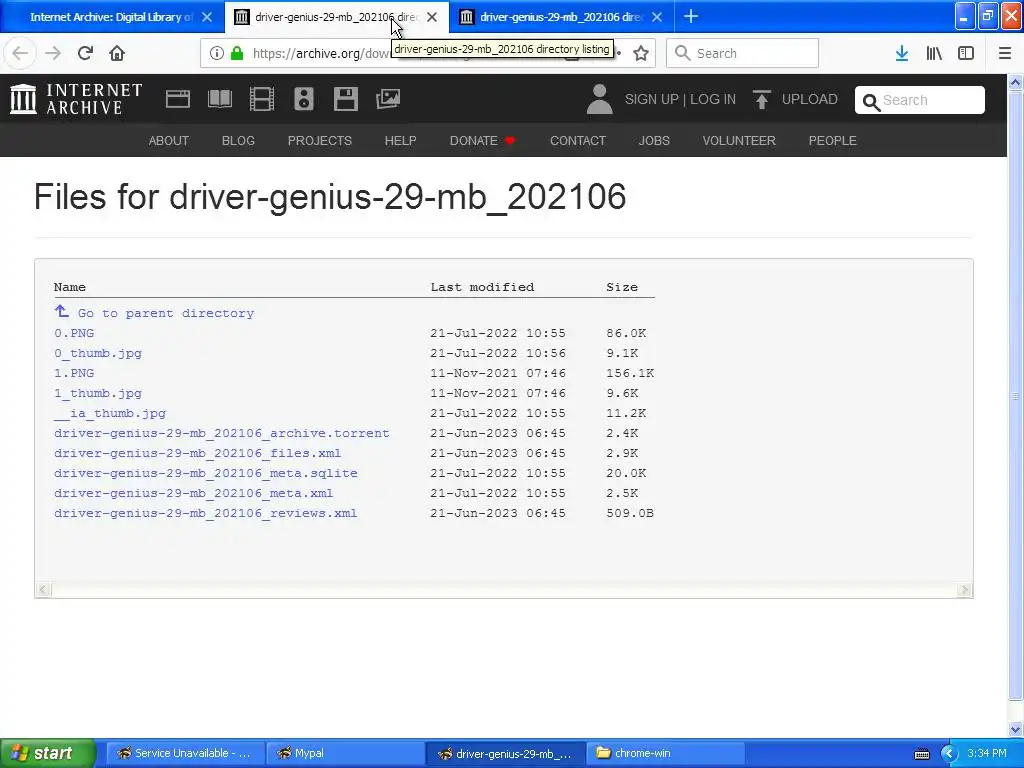The image size is (1024, 768).
Task: Open the DONATE menu item
Action: click(483, 140)
